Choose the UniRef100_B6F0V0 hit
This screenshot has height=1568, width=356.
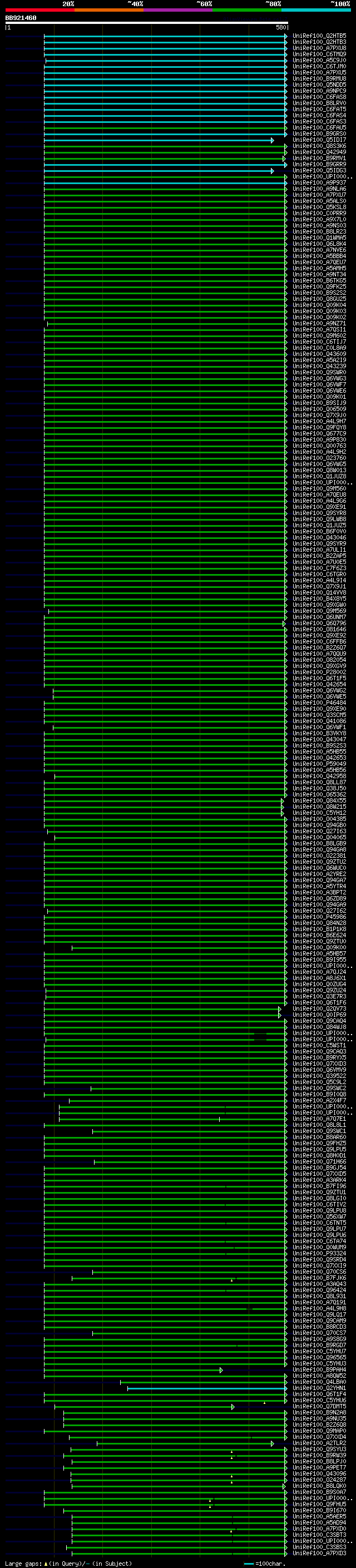tap(319, 532)
